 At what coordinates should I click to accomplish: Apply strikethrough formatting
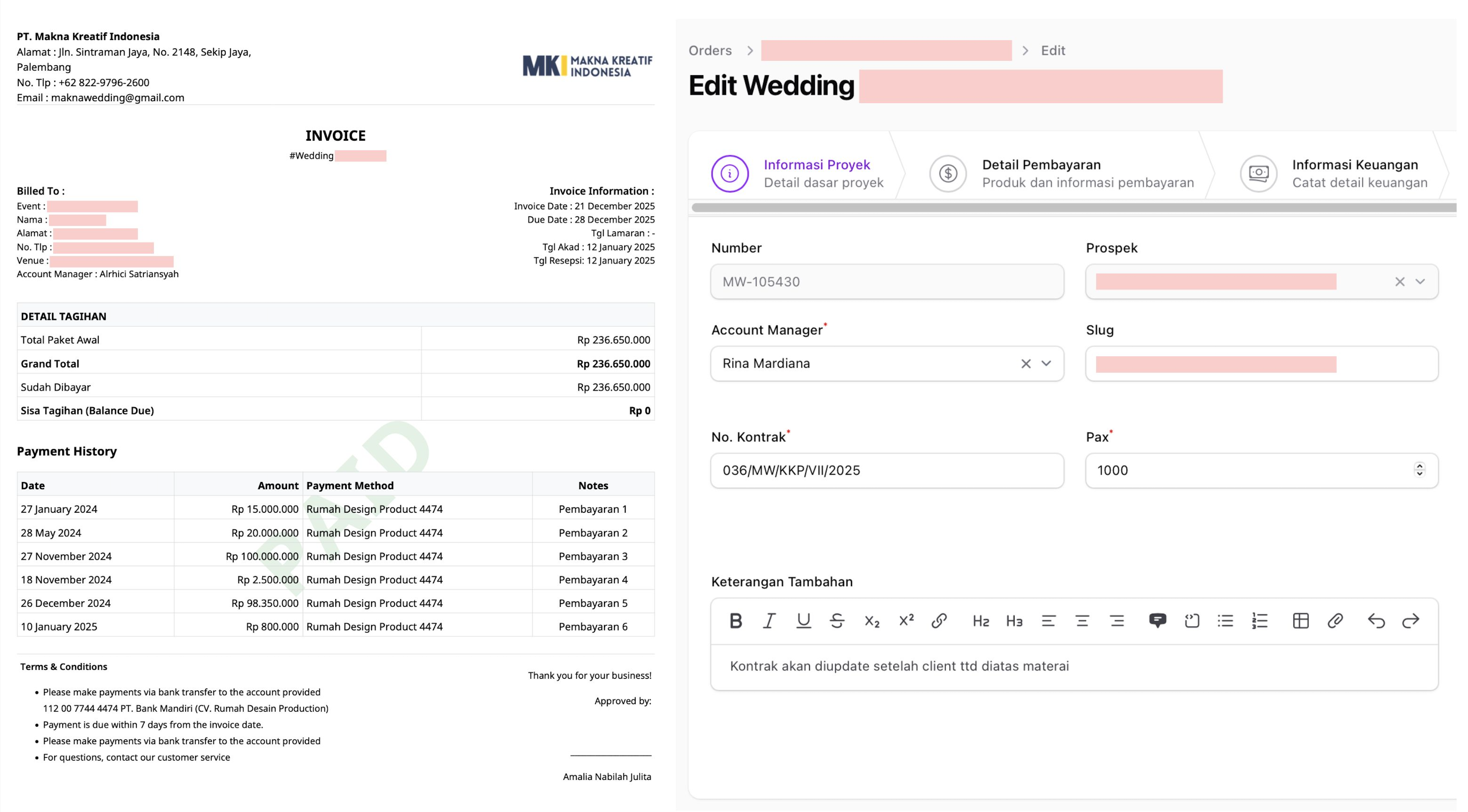[837, 620]
